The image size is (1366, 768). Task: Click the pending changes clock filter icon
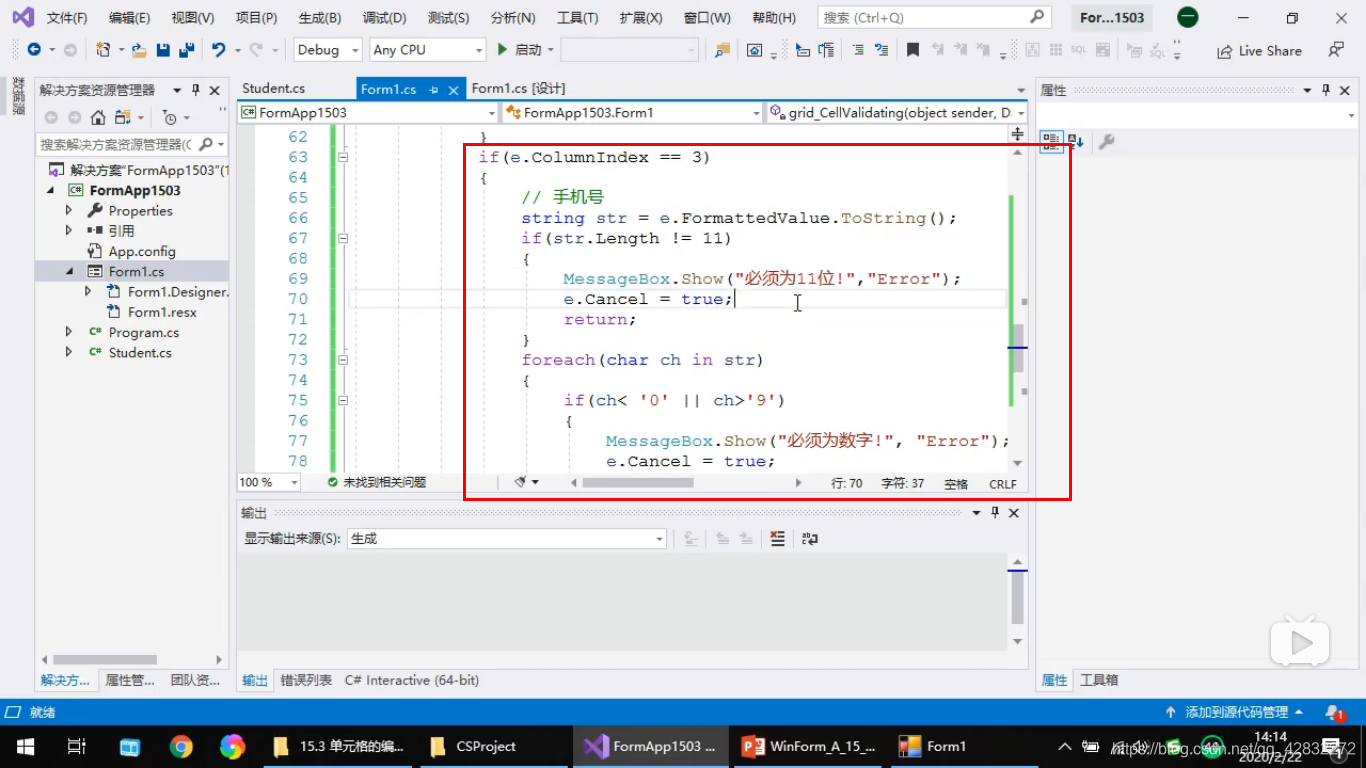[170, 117]
